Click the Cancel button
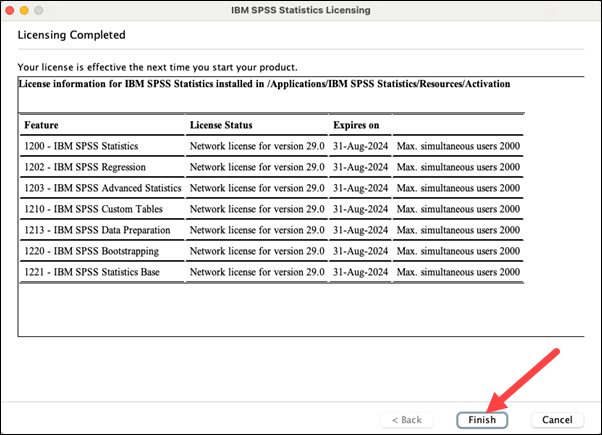The image size is (602, 435). [557, 420]
